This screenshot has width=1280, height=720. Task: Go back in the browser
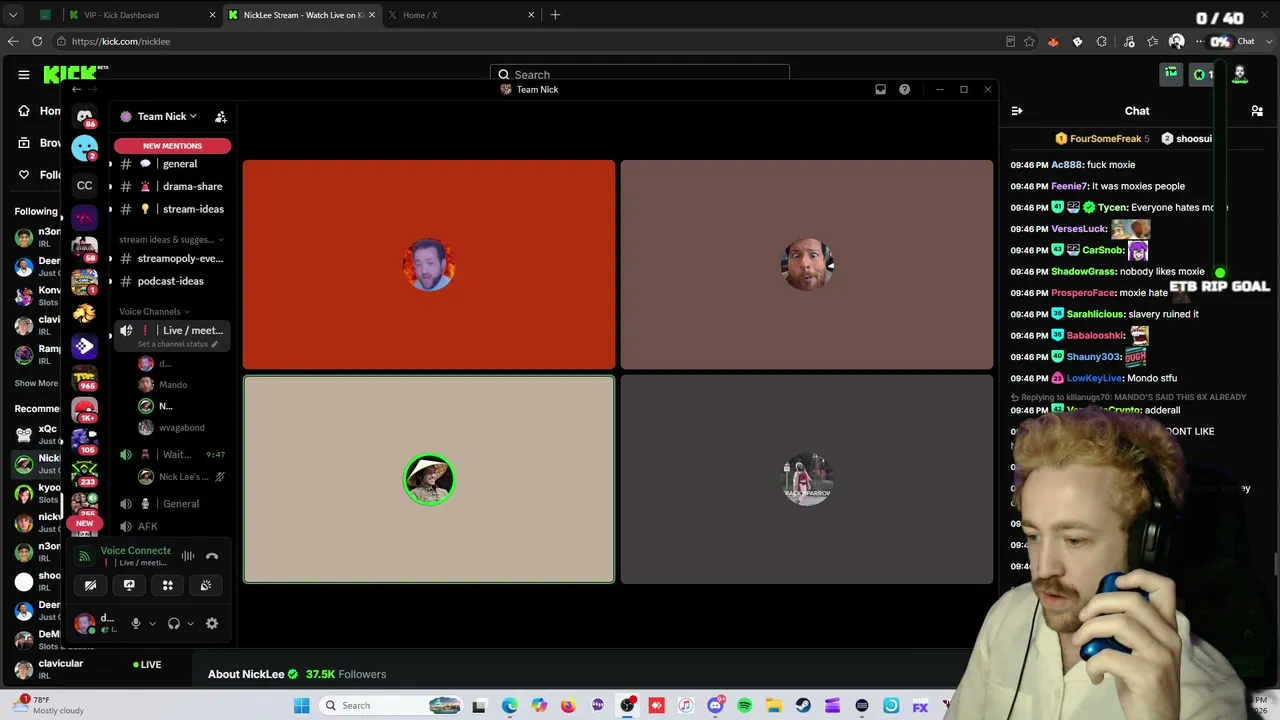[x=13, y=41]
